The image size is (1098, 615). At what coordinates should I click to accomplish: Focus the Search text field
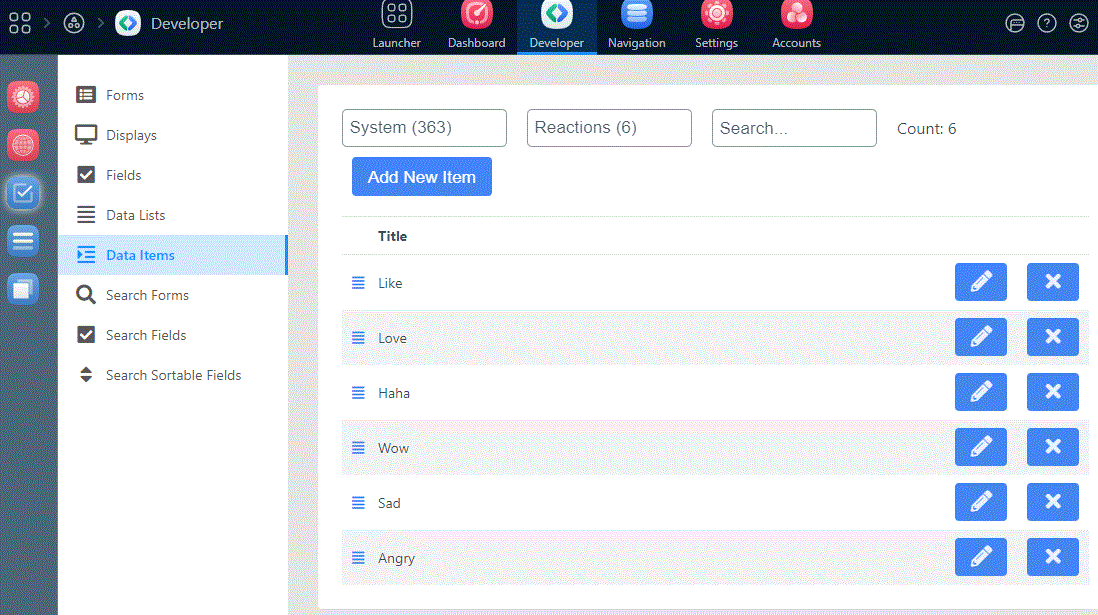794,128
